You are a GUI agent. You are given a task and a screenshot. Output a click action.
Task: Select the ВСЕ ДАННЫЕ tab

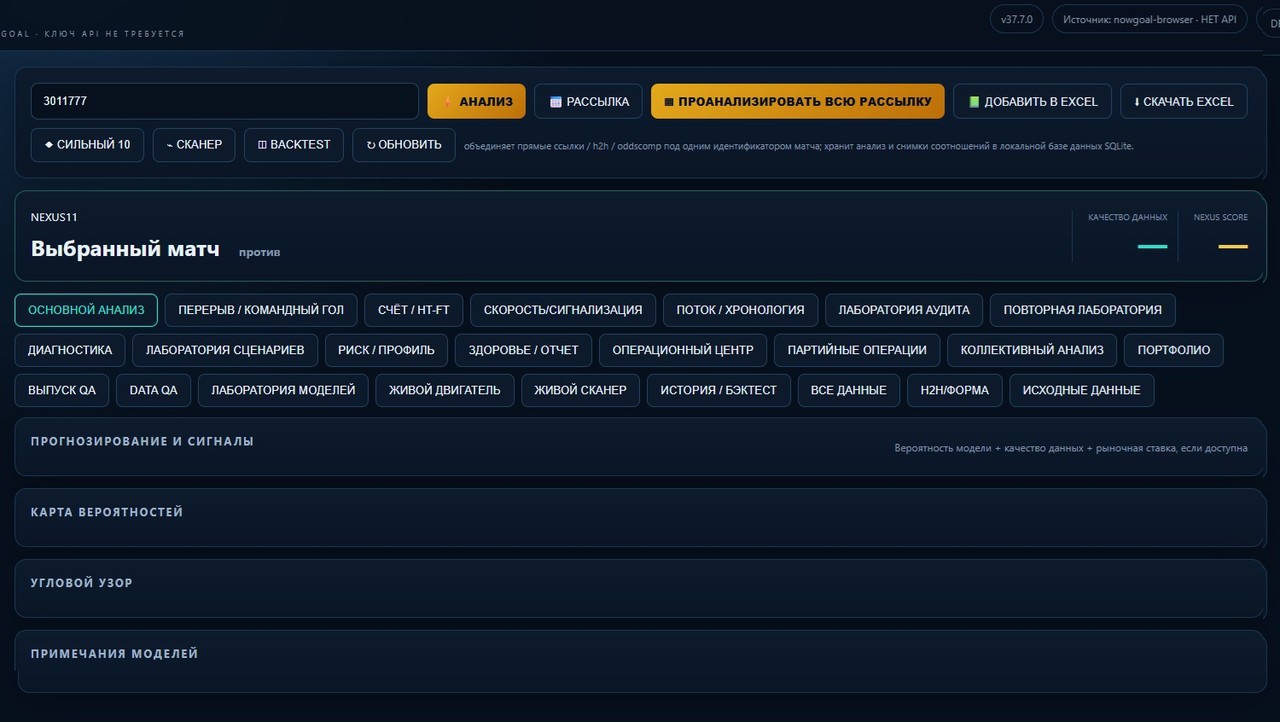(x=849, y=390)
